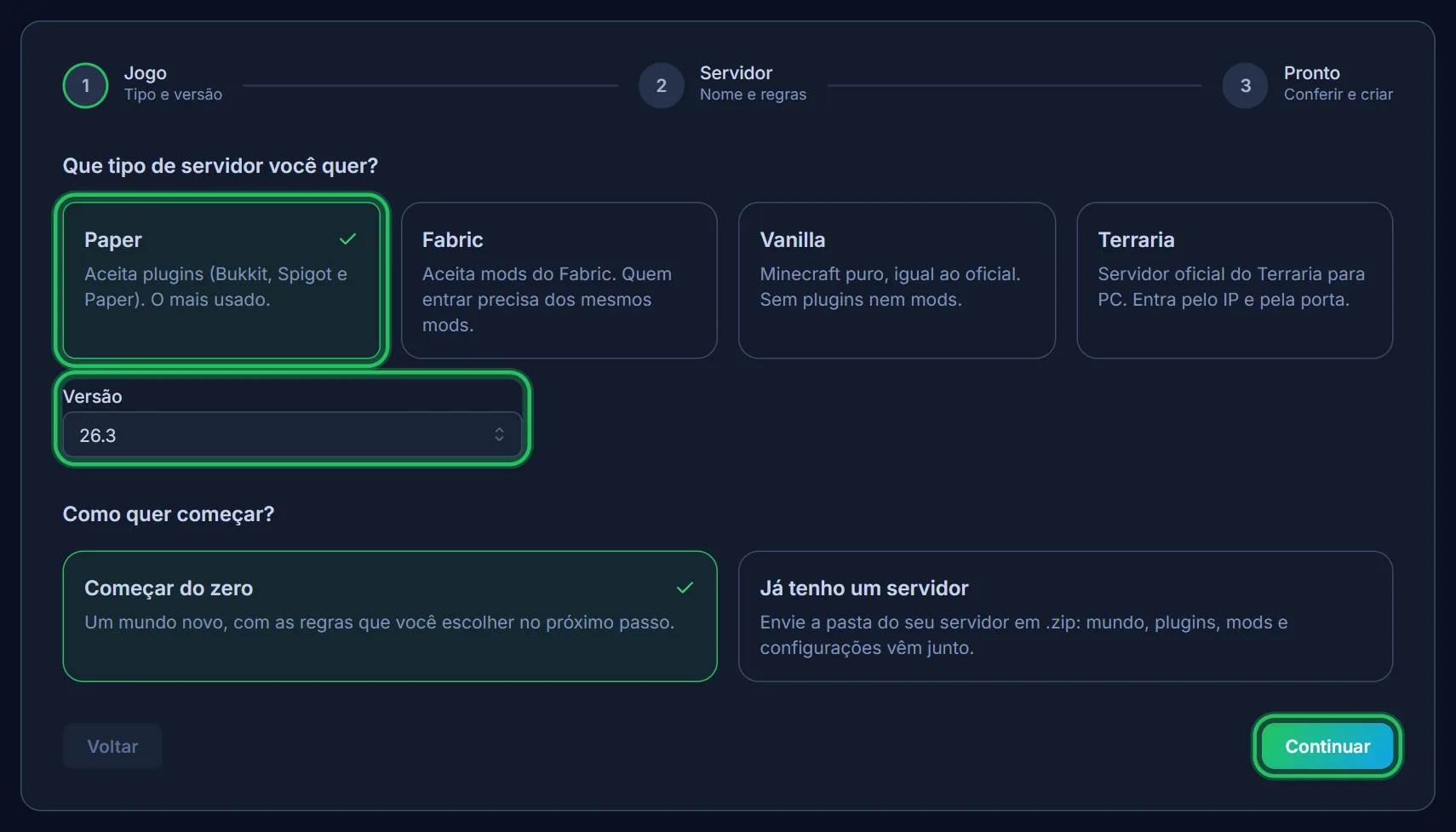Go to the Jogo step tab
The image size is (1456, 832).
(x=143, y=85)
